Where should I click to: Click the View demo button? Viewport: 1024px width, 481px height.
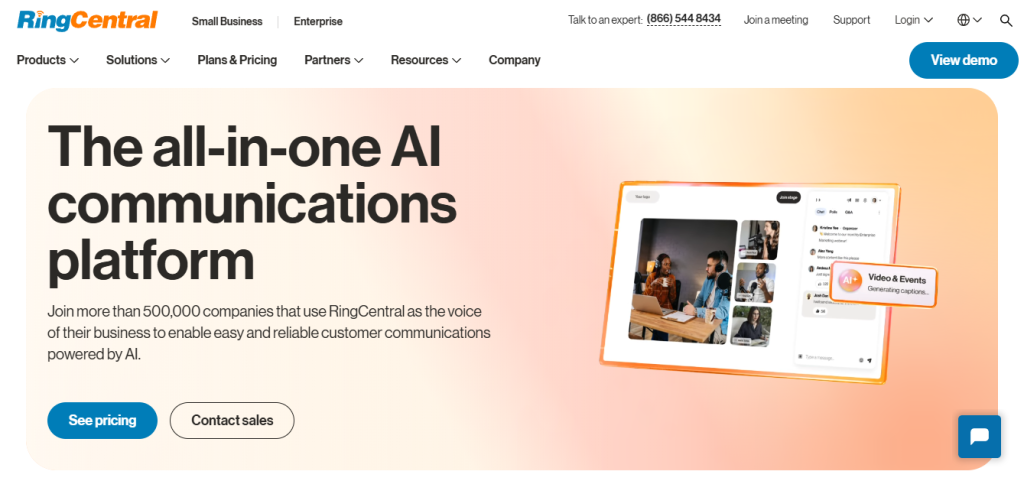pyautogui.click(x=963, y=60)
